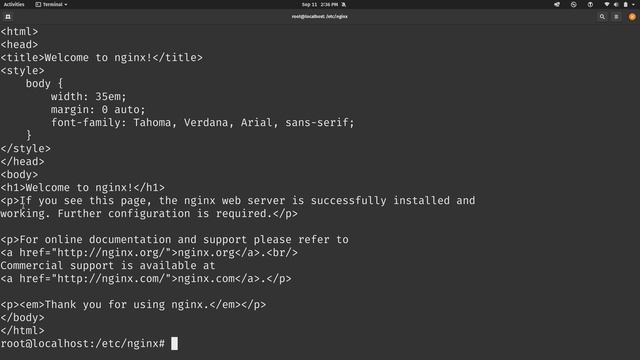The image size is (640, 360).
Task: Open the Activities overview
Action: coord(14,4)
